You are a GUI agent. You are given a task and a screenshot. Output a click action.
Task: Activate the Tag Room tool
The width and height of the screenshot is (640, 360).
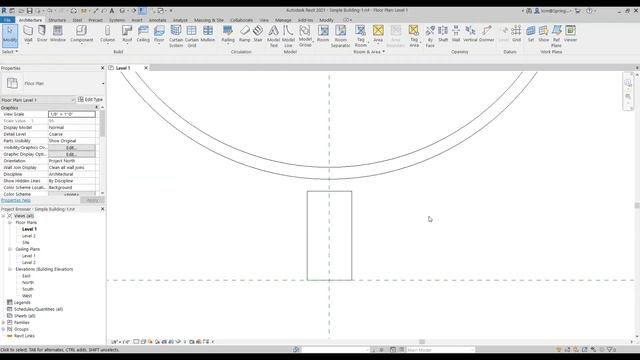coord(360,36)
